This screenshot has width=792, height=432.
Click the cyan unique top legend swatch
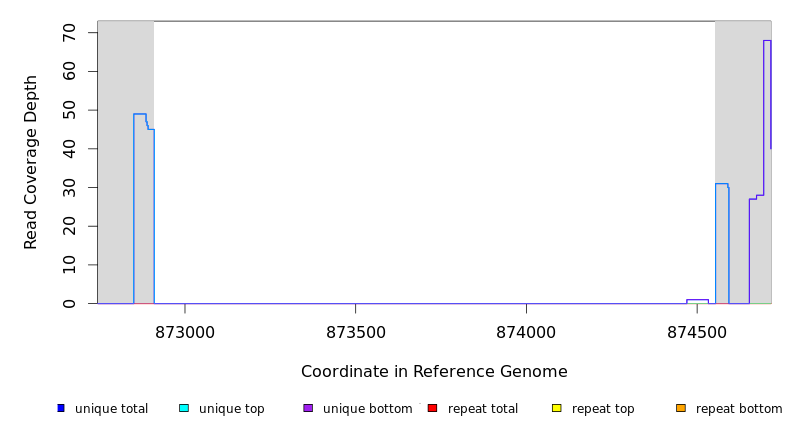pos(183,408)
